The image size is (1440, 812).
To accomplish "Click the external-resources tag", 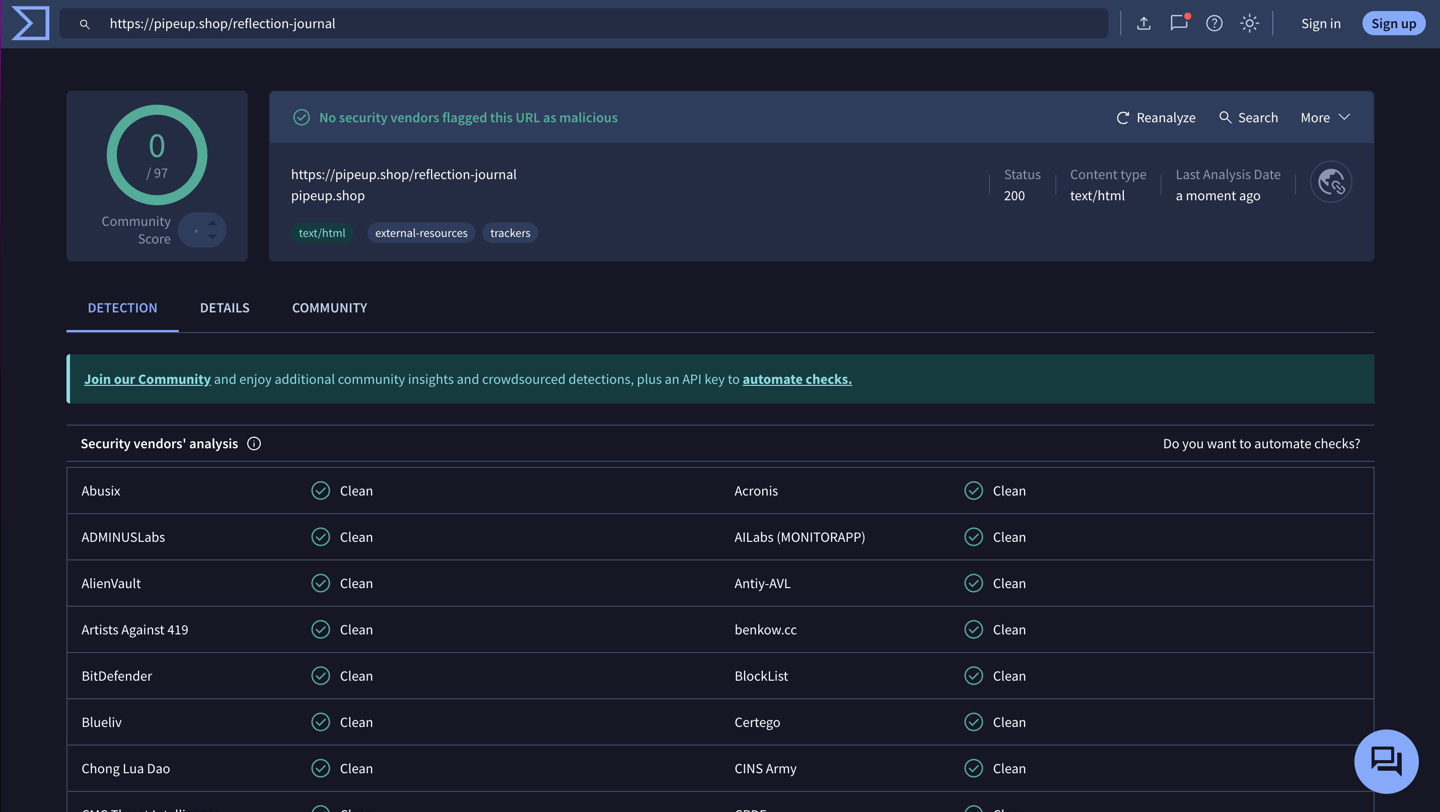I will [421, 233].
